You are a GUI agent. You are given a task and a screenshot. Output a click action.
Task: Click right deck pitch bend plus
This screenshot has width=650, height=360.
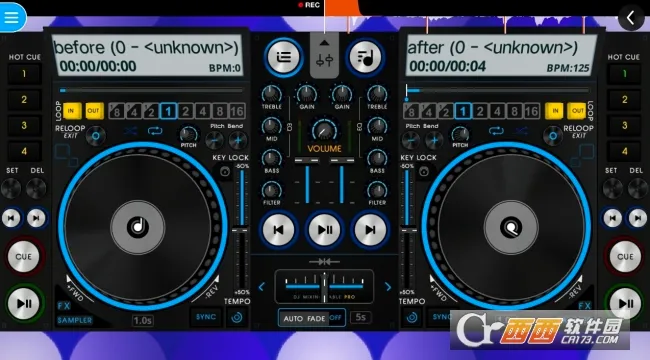pos(434,140)
